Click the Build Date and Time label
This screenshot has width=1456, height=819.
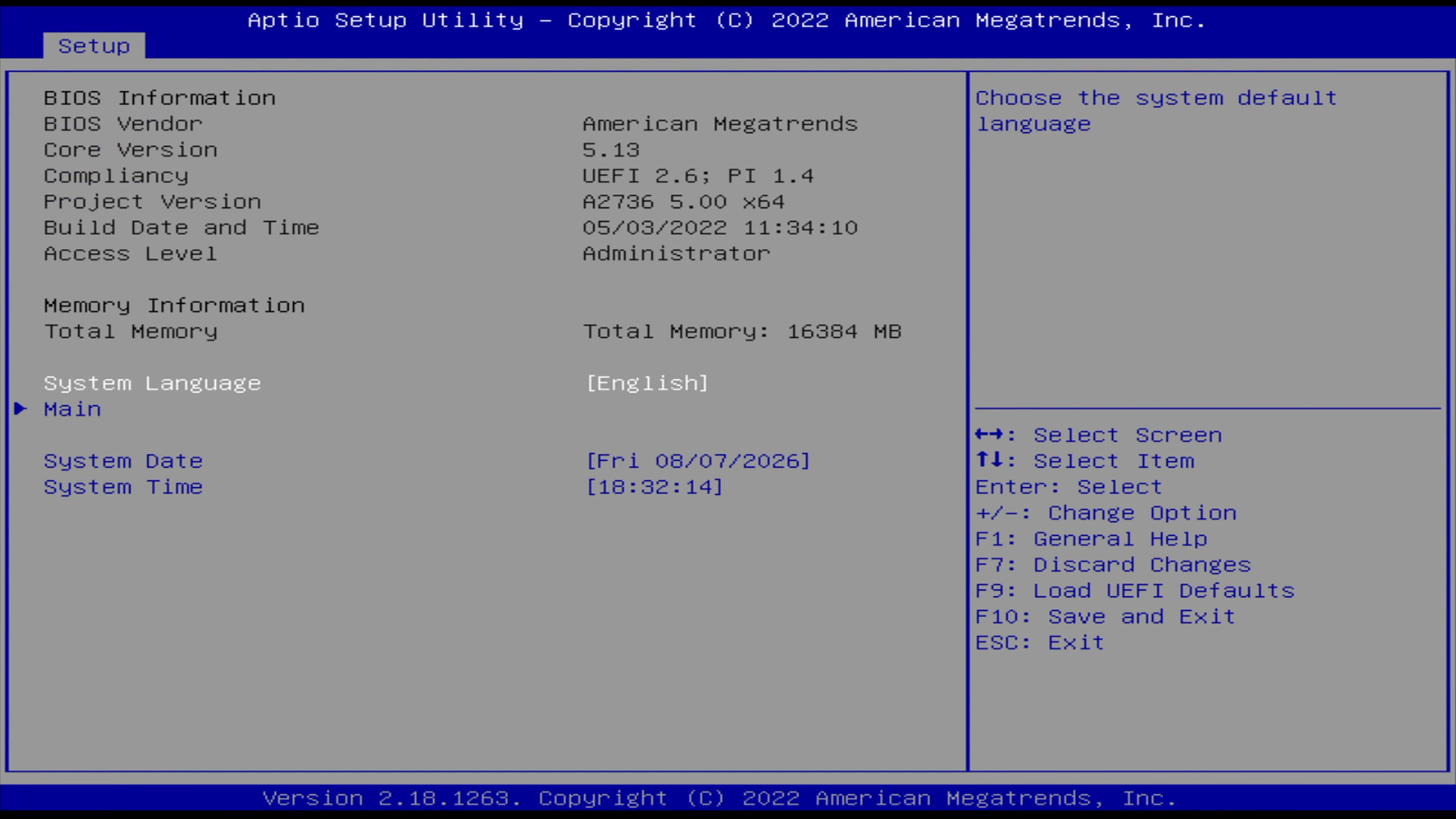click(x=182, y=228)
